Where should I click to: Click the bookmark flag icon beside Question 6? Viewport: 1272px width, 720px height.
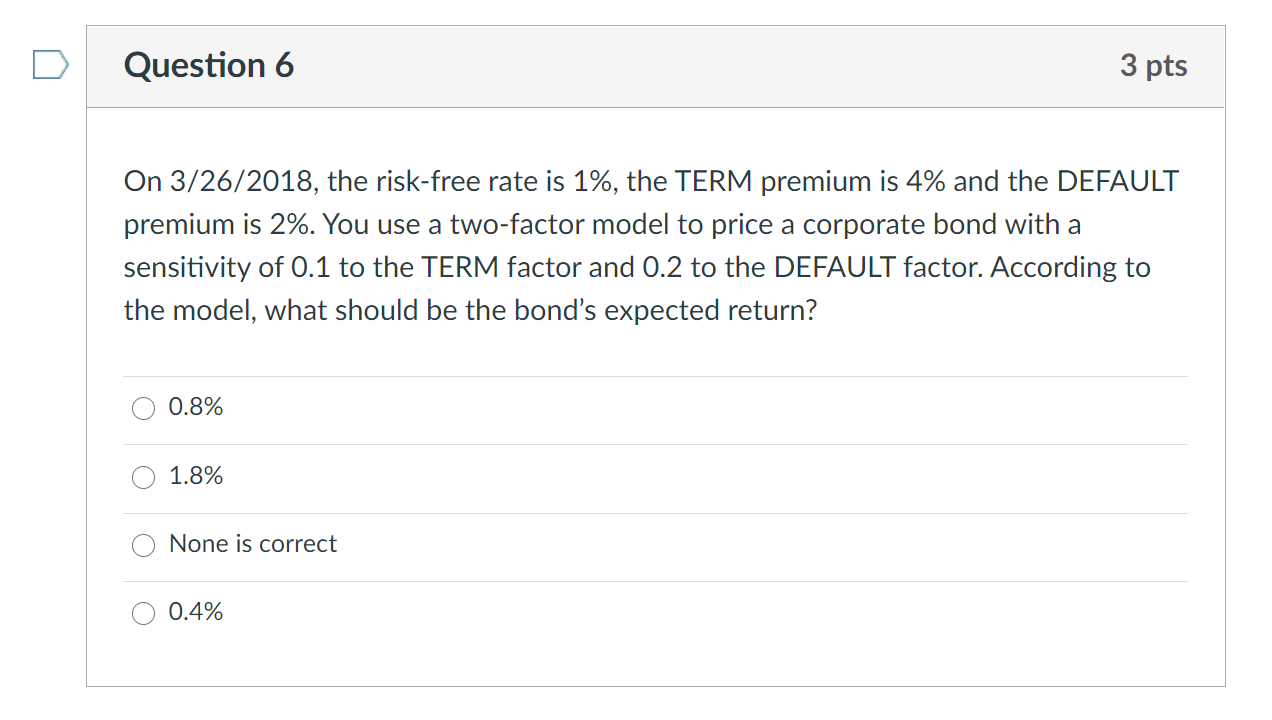pos(49,64)
